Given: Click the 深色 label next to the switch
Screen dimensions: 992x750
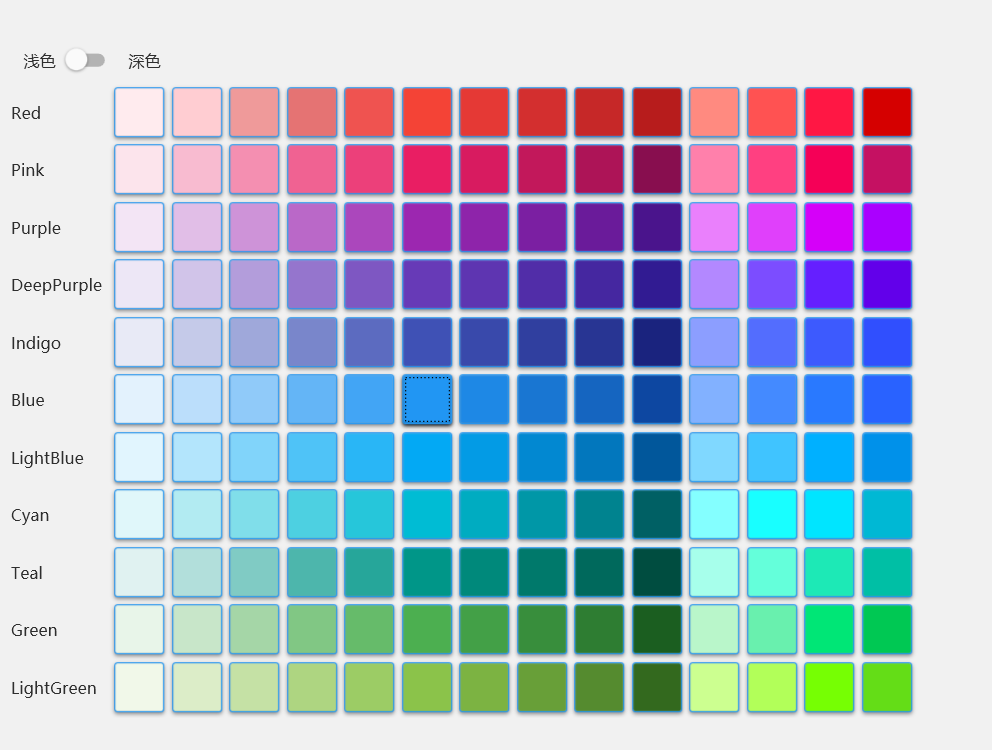Looking at the screenshot, I should click(x=144, y=62).
